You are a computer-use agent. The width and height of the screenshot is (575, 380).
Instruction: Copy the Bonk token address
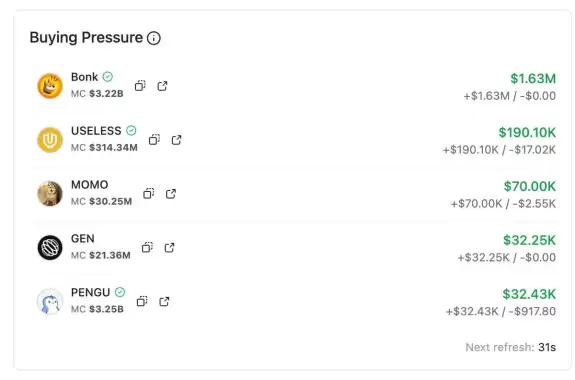[x=140, y=86]
